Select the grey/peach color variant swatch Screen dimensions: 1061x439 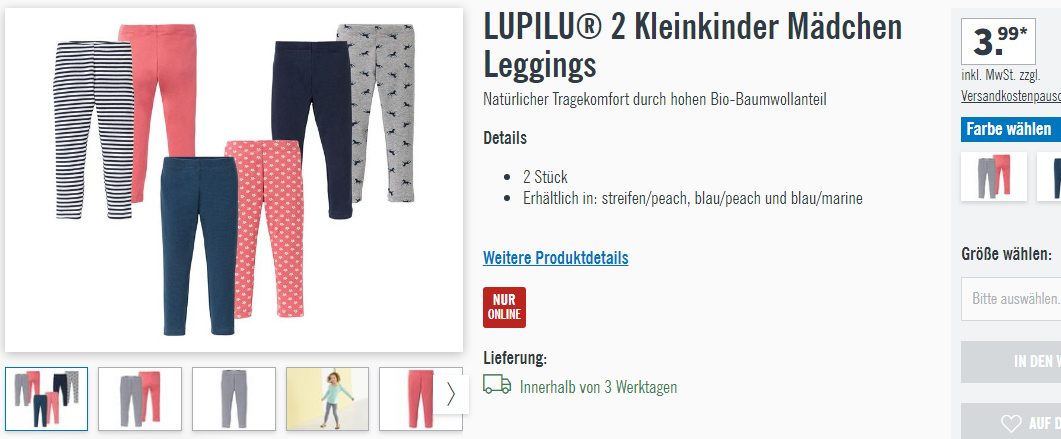pos(993,176)
